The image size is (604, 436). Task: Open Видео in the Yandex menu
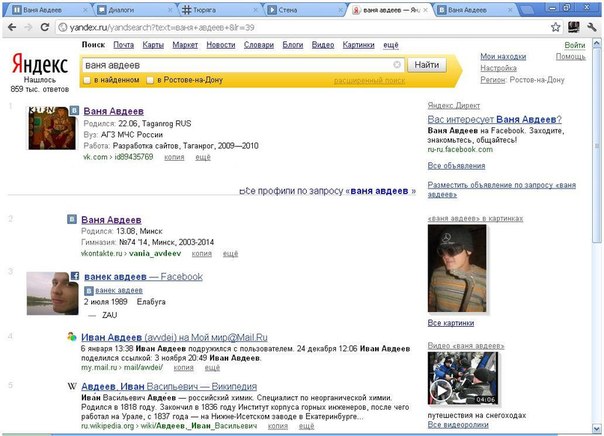pos(323,45)
